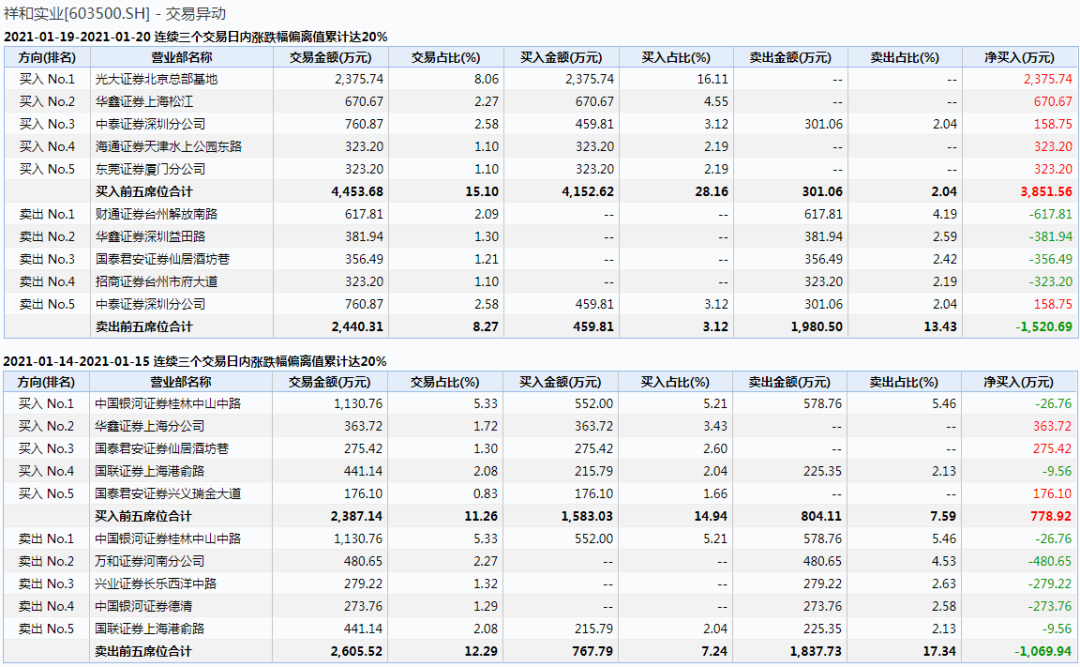
Task: Click the title 祥和实业[603500.SH] - 交易异动
Action: [114, 14]
